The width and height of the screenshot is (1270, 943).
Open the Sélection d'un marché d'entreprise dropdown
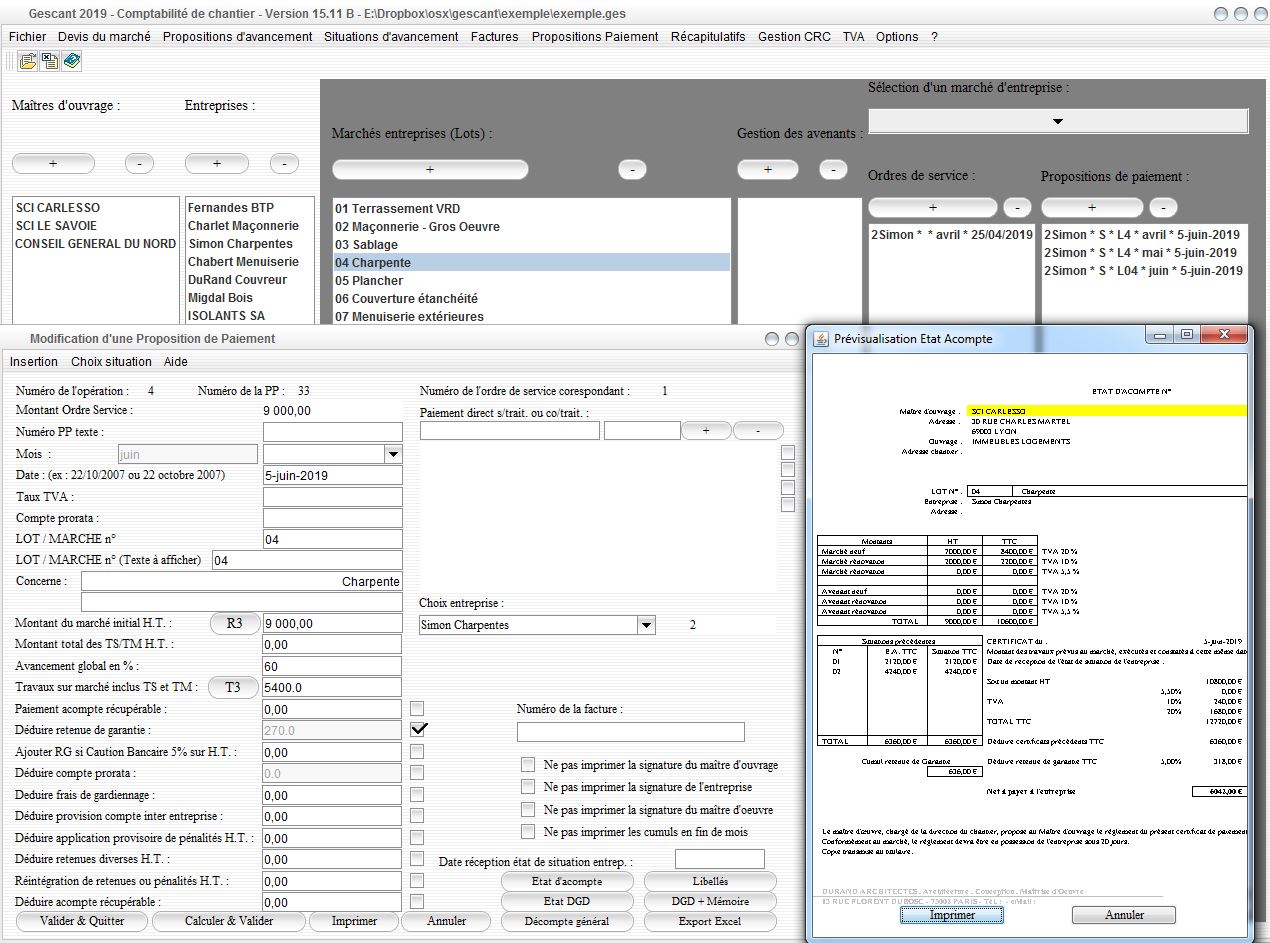(x=1058, y=121)
